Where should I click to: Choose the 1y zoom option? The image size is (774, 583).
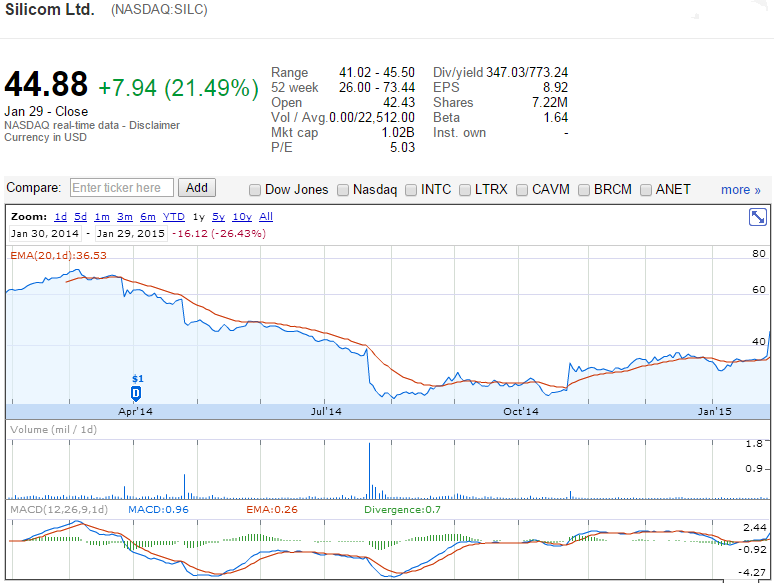tap(198, 217)
